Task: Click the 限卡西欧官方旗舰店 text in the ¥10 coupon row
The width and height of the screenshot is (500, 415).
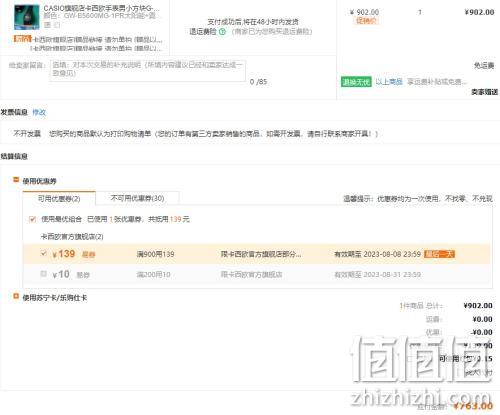Action: click(251, 274)
